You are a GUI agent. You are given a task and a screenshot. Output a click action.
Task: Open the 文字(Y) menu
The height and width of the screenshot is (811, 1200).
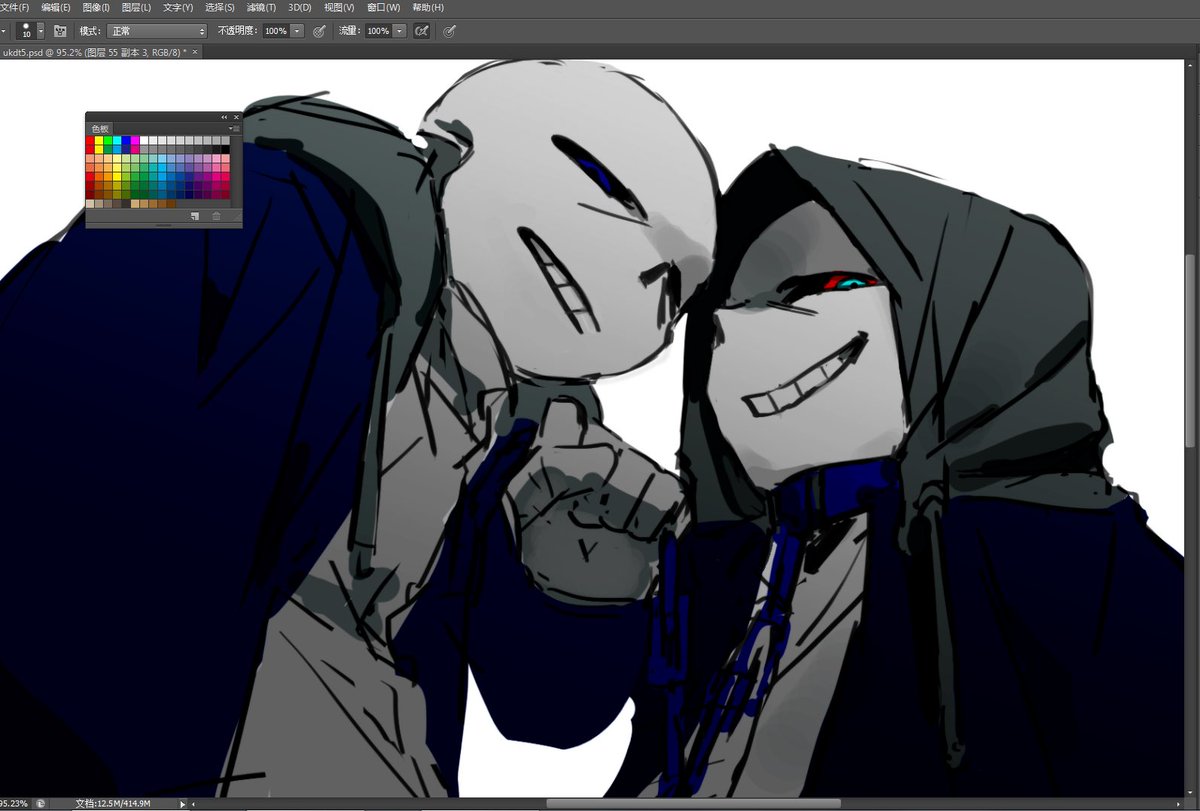click(x=178, y=7)
